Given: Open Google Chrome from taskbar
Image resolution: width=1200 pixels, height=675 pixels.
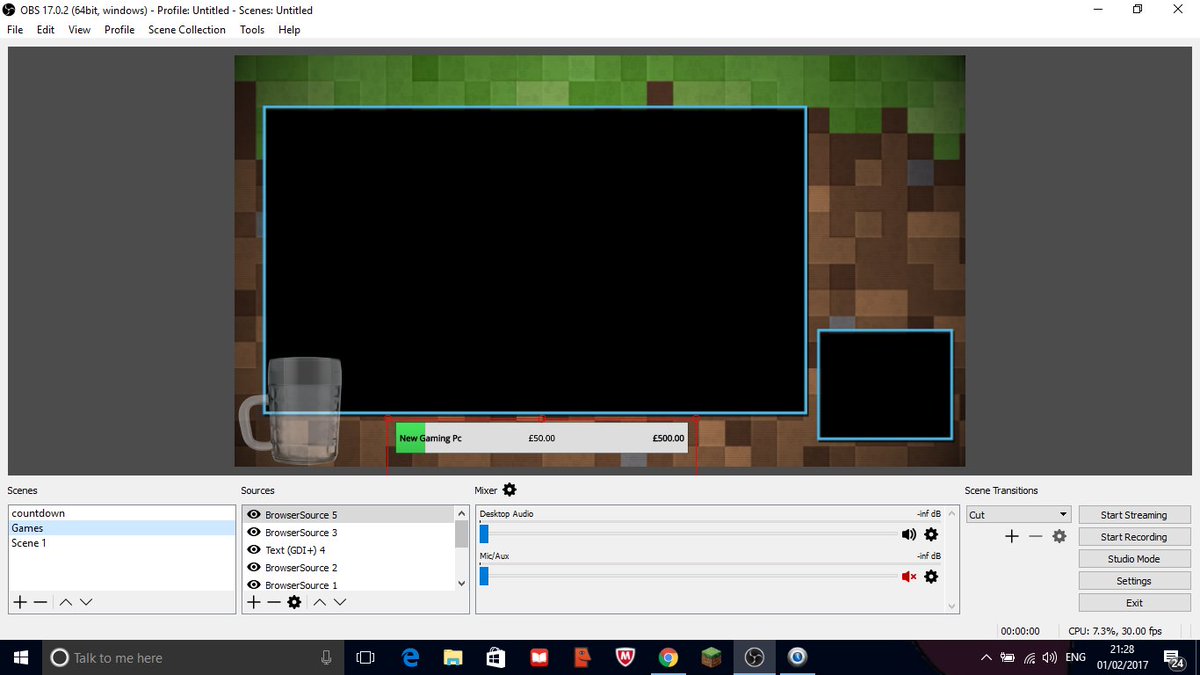Looking at the screenshot, I should (669, 657).
